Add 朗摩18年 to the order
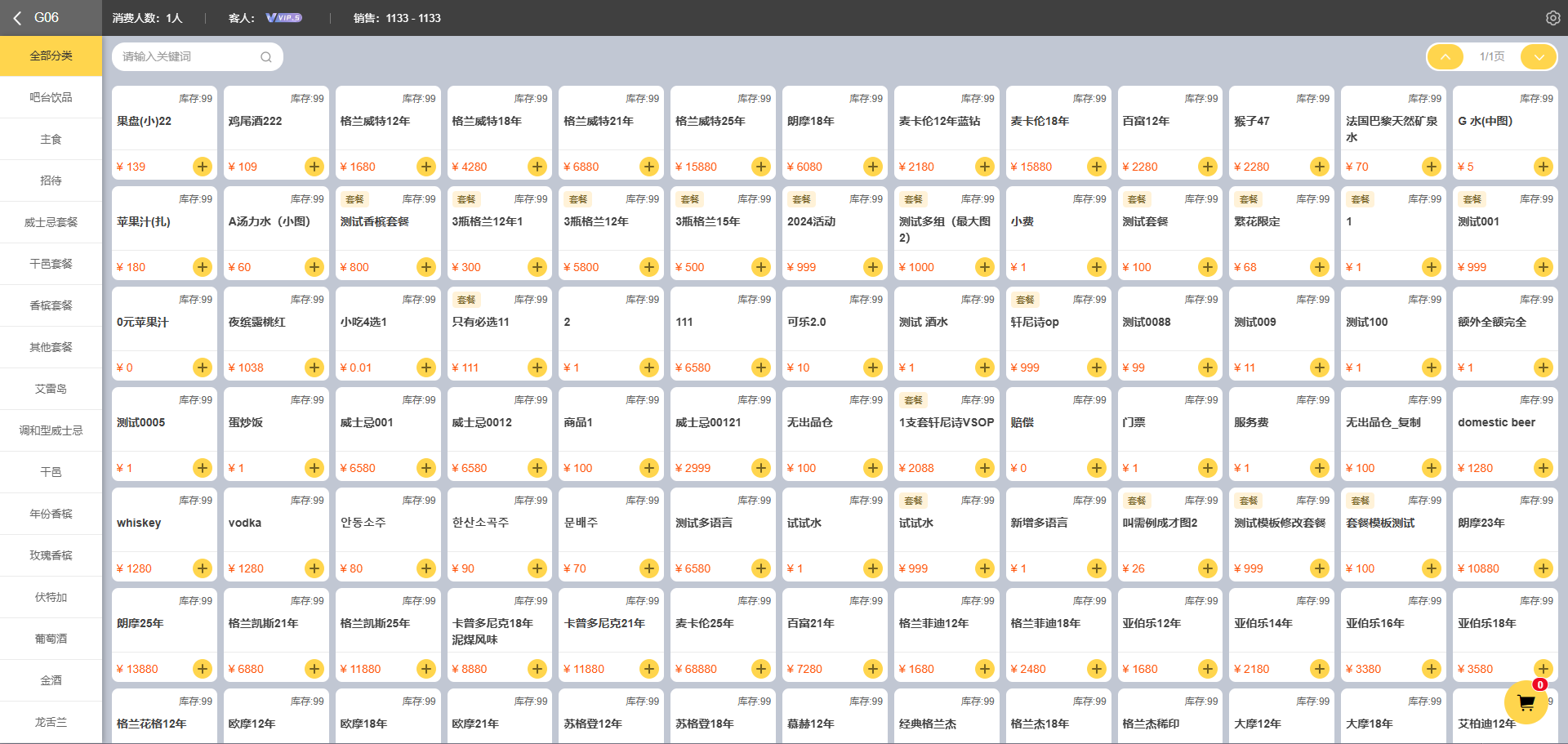The width and height of the screenshot is (1568, 744). tap(873, 167)
